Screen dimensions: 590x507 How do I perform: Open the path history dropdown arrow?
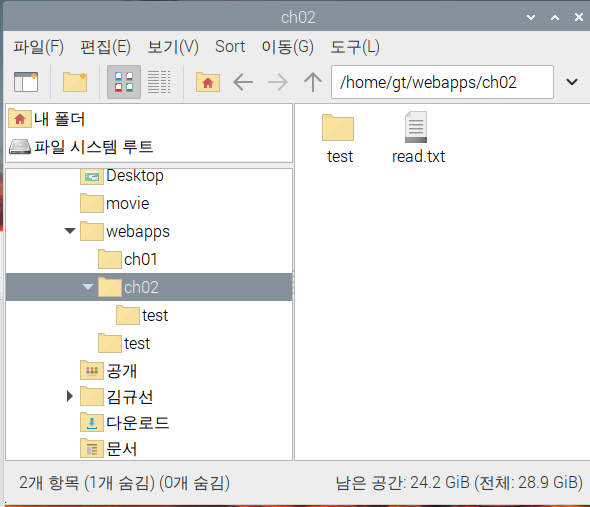pos(572,82)
